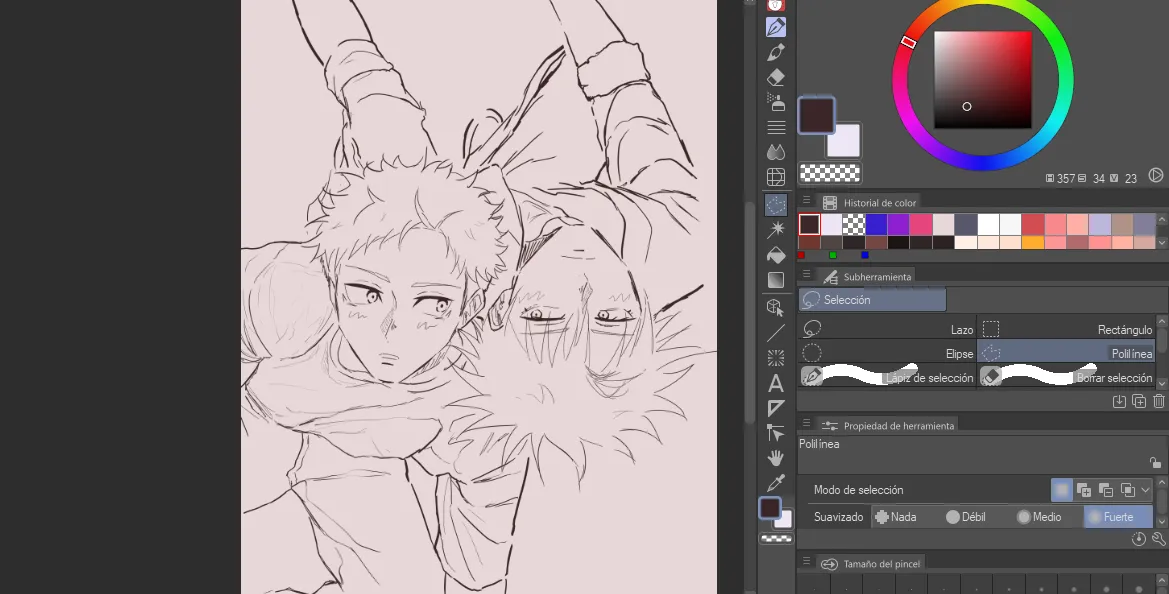Image resolution: width=1169 pixels, height=594 pixels.
Task: Expand the selection mode dropdown arrow
Action: 1145,490
